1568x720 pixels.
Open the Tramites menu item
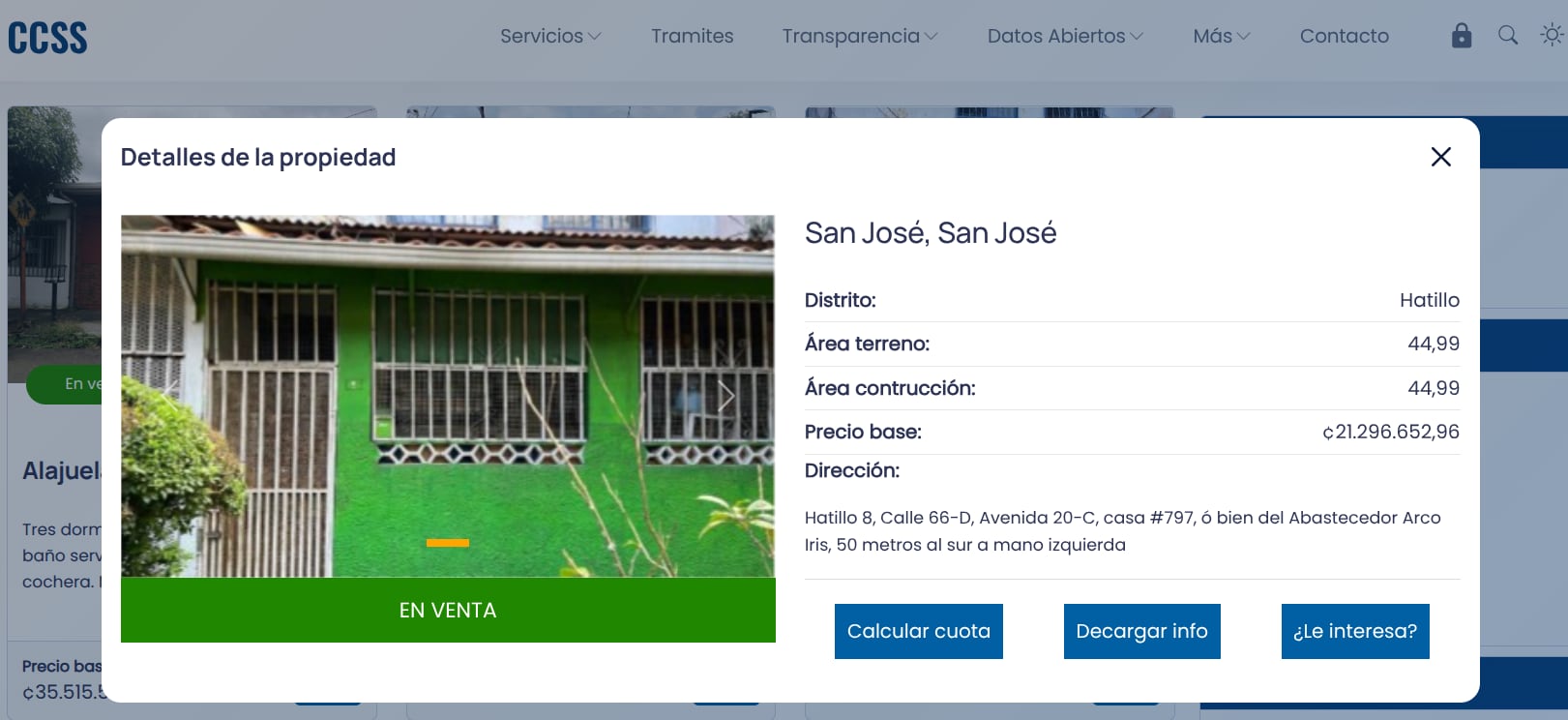click(693, 36)
